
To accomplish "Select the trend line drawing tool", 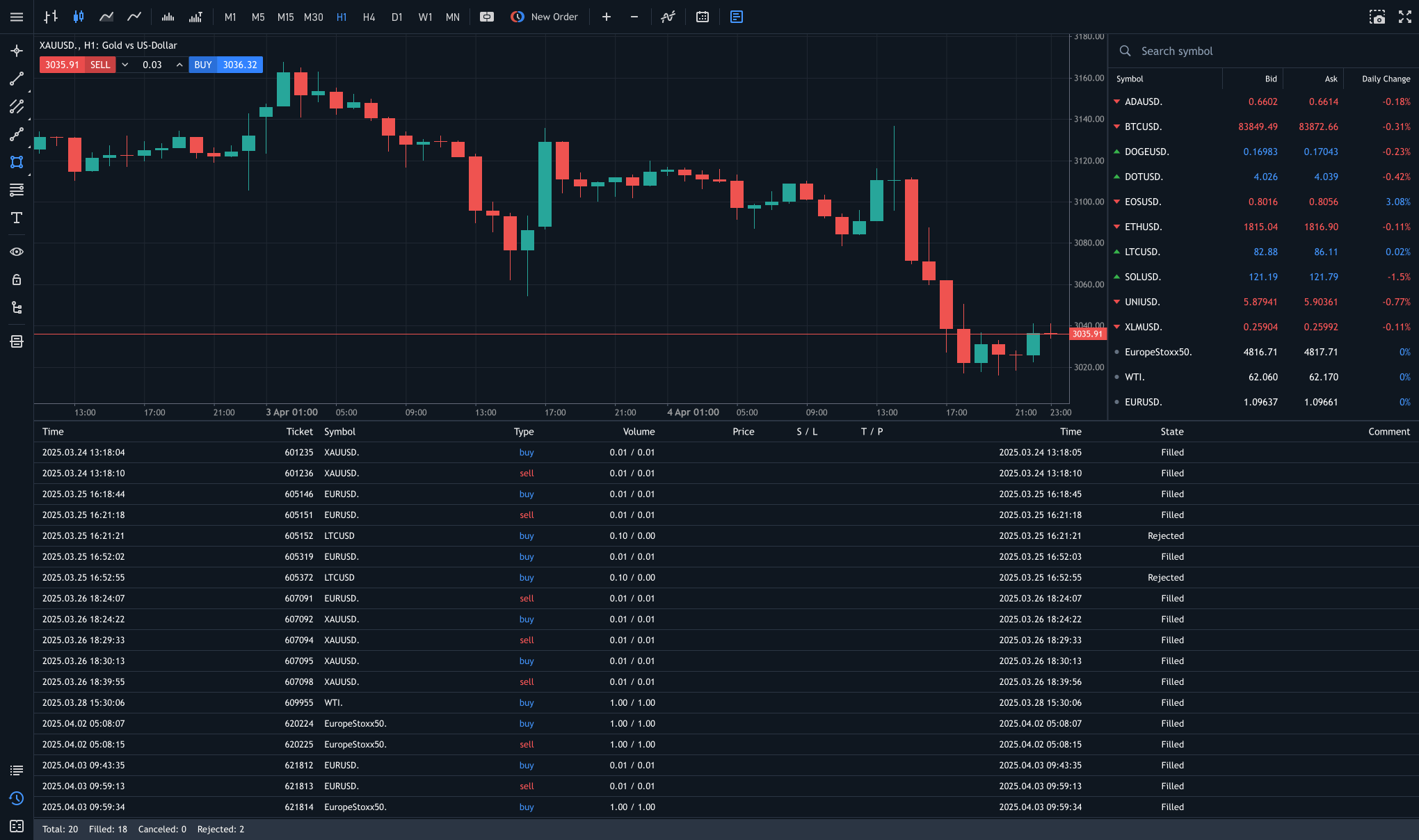I will point(17,79).
